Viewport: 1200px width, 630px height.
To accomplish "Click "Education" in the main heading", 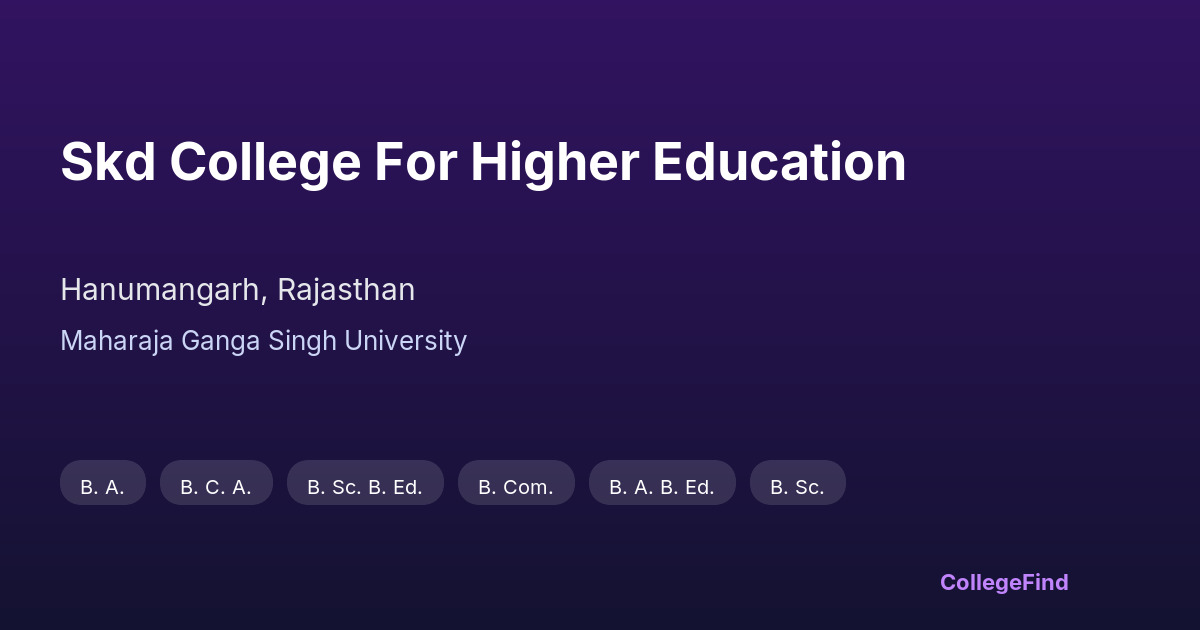I will click(779, 162).
